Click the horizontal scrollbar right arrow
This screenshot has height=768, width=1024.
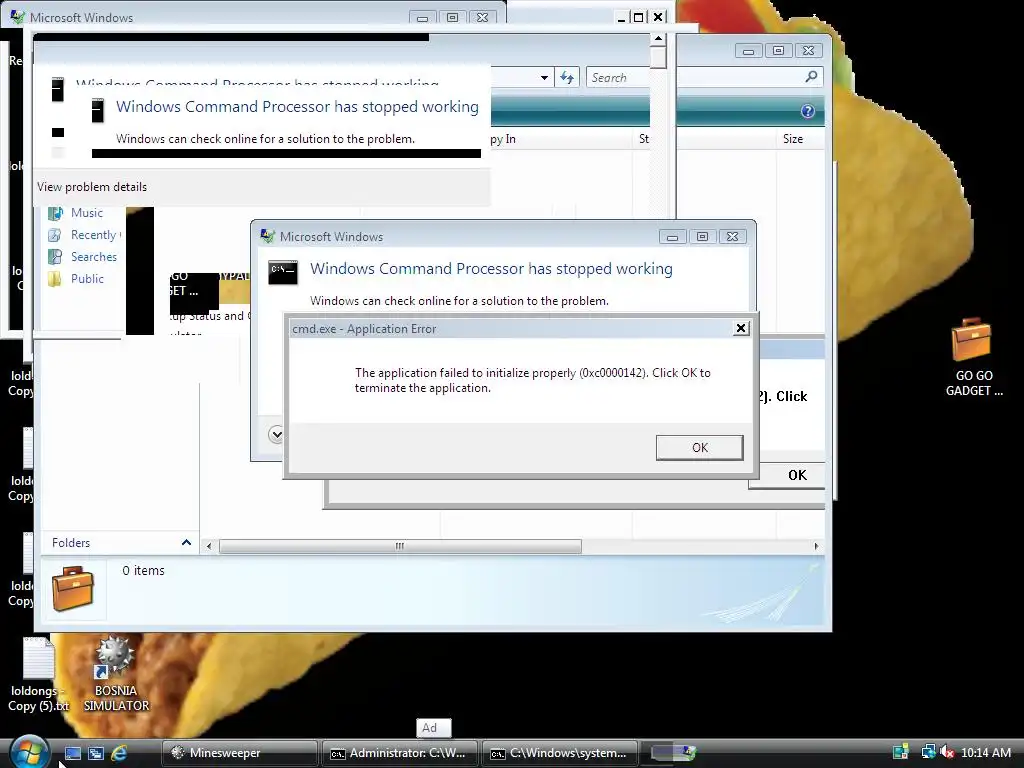coord(816,546)
